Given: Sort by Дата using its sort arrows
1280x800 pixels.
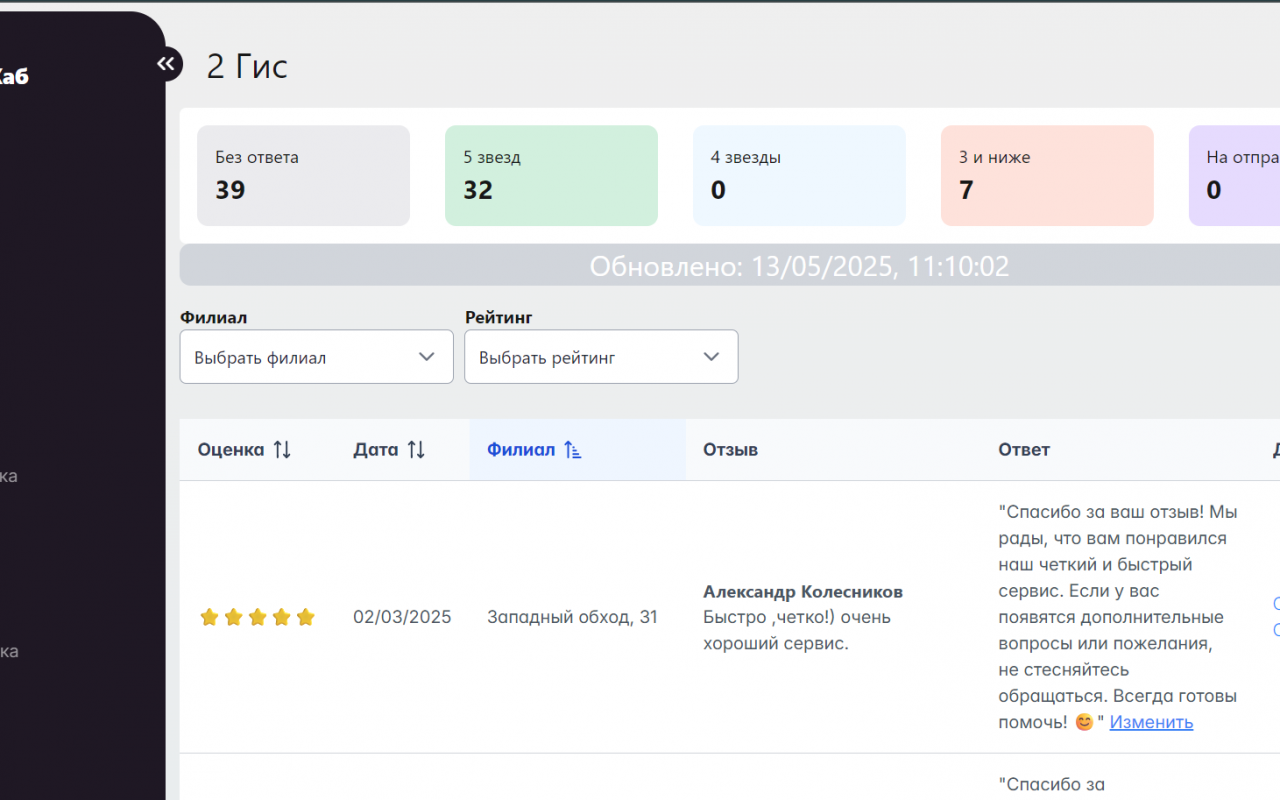Looking at the screenshot, I should pos(416,450).
